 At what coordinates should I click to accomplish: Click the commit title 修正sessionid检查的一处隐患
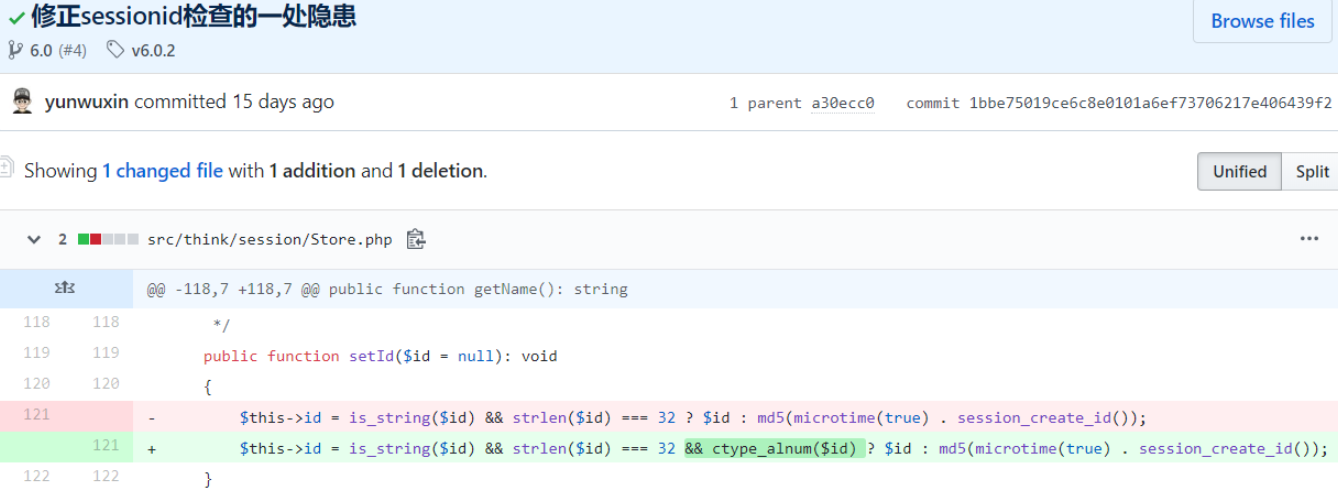tap(194, 17)
